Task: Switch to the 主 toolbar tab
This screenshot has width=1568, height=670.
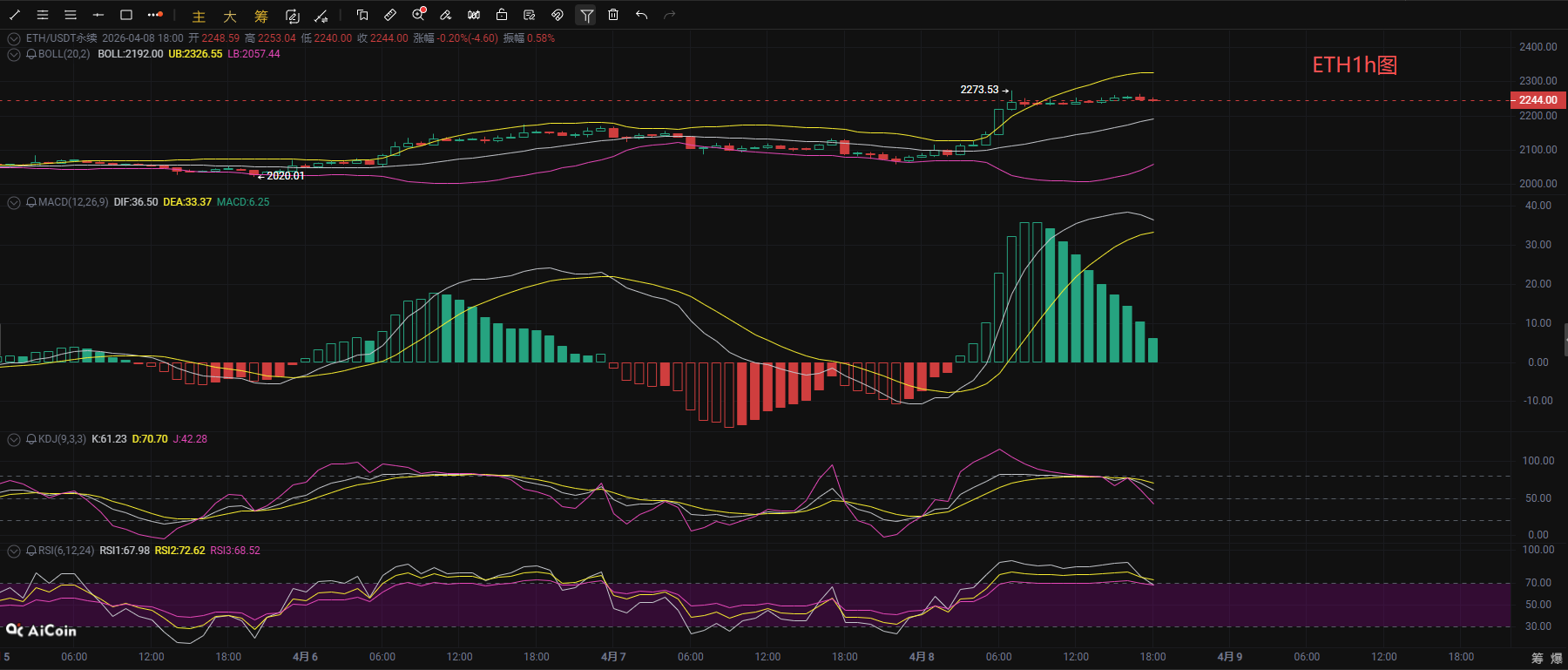Action: [199, 17]
